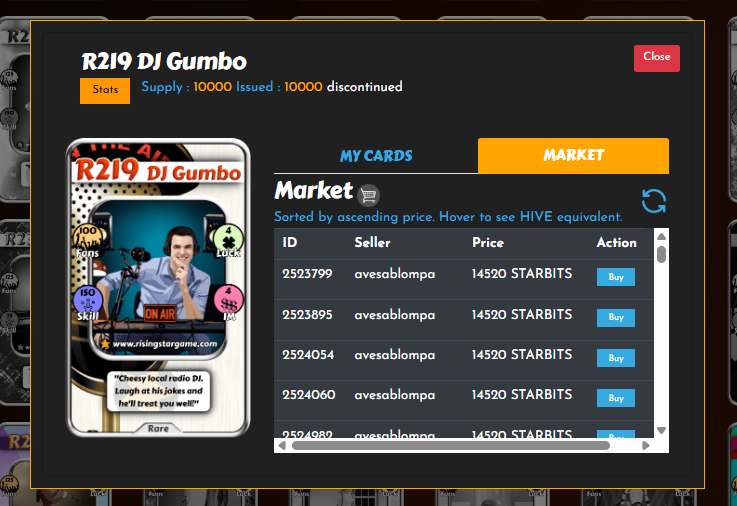737x506 pixels.
Task: Click the price in row 2523895
Action: [x=522, y=314]
